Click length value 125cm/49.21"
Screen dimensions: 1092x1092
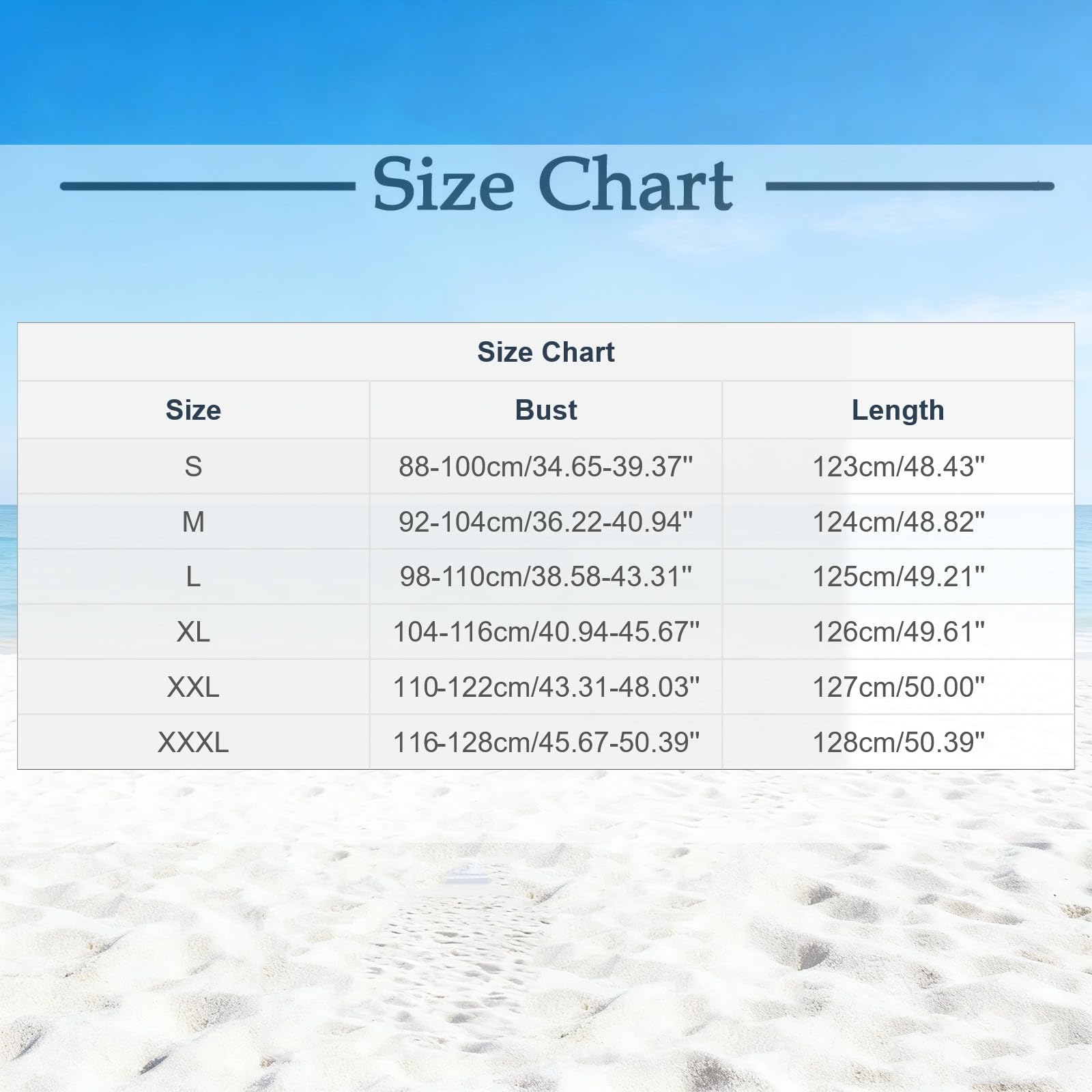coord(898,577)
